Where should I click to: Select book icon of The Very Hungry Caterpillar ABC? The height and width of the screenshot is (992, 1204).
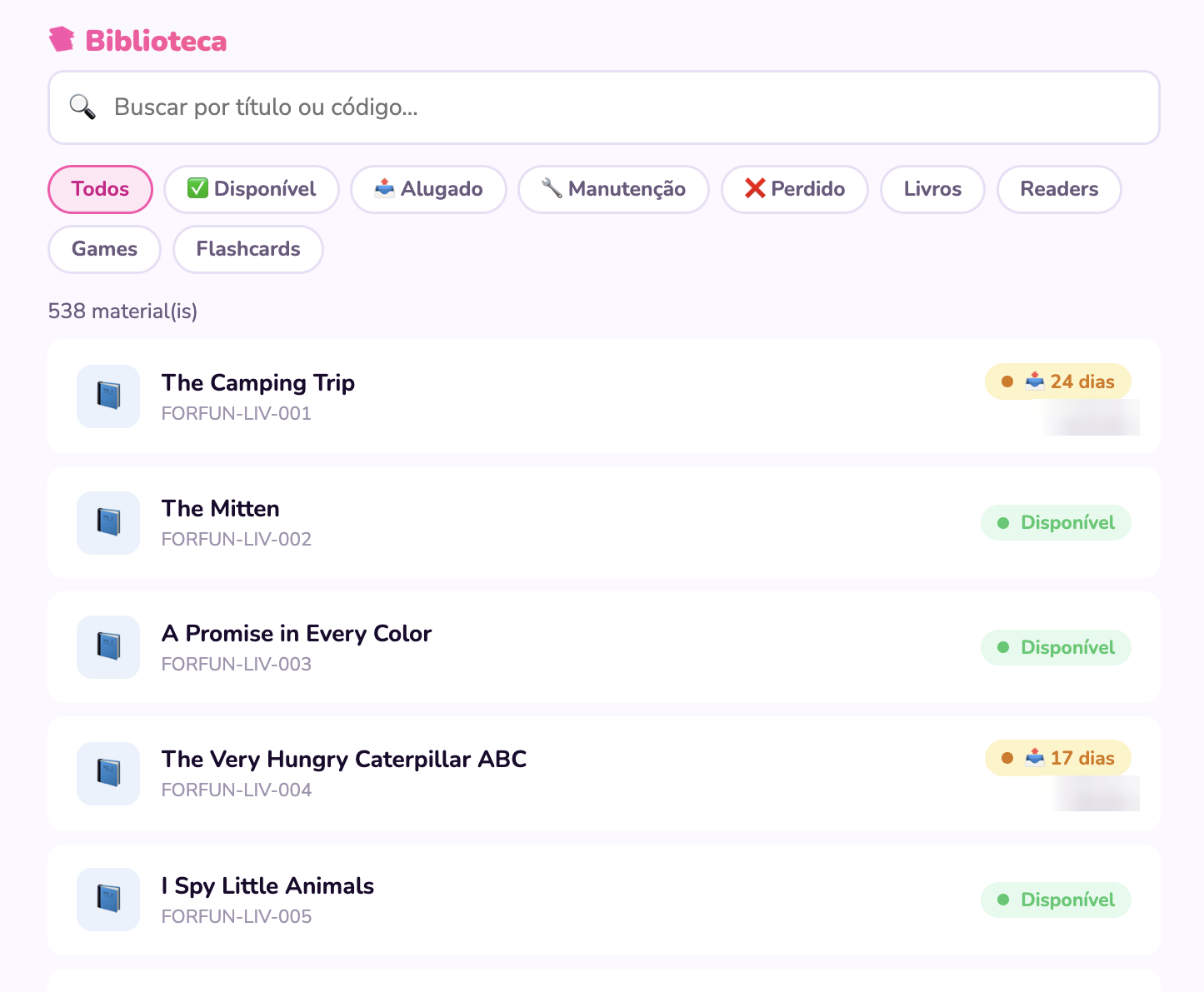point(108,774)
